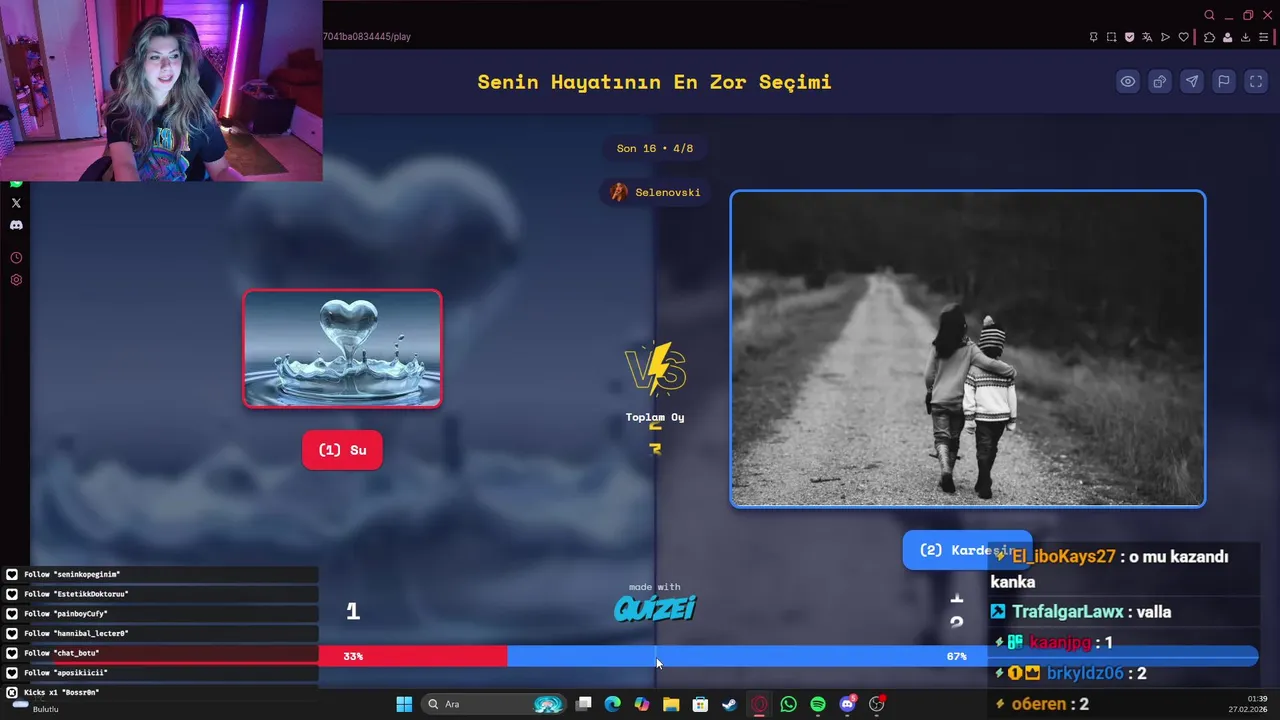Click the play-shaped send icon in address bar
Screen dimensions: 1280x720
point(1165,37)
